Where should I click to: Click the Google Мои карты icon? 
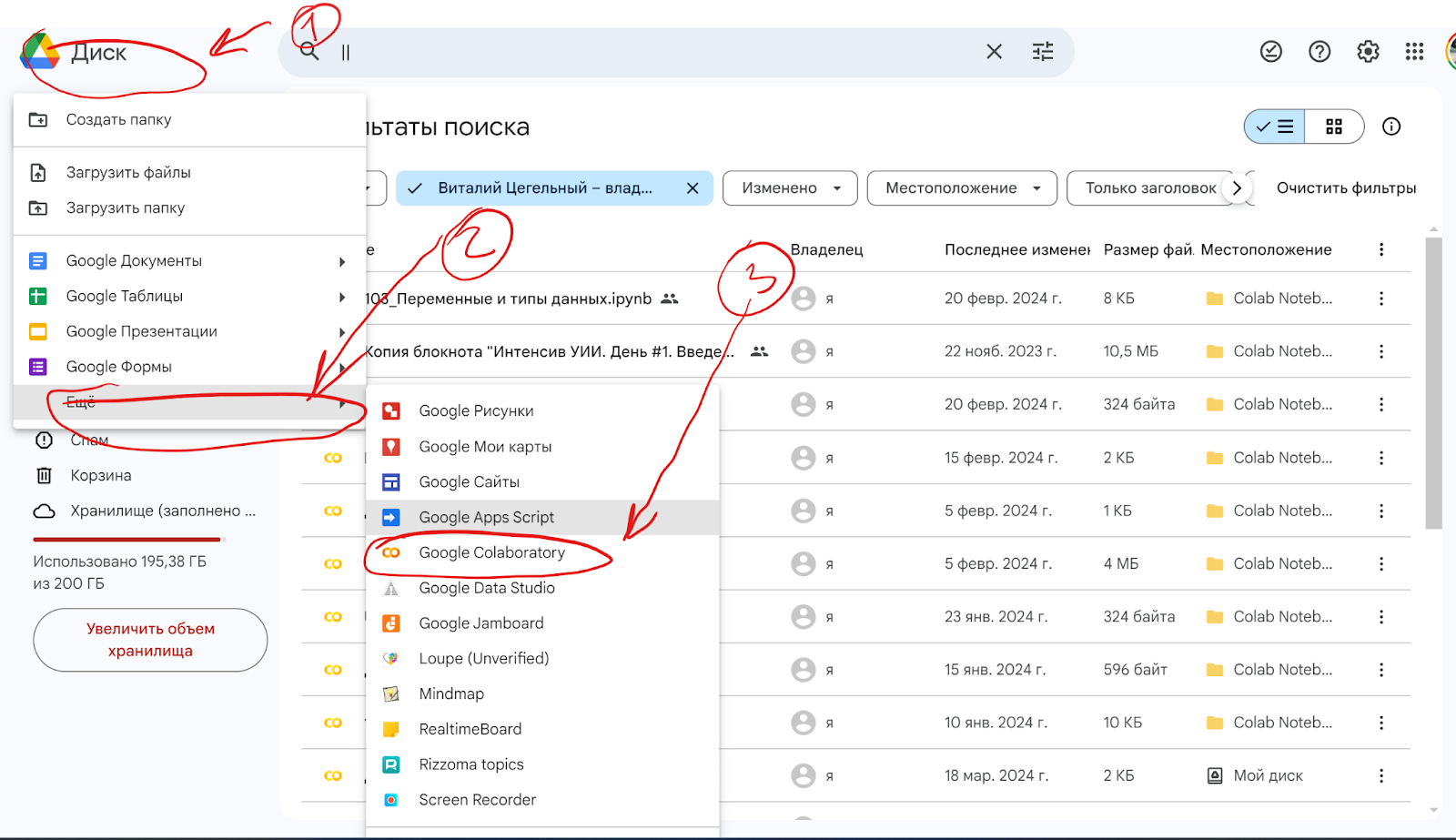pos(391,446)
